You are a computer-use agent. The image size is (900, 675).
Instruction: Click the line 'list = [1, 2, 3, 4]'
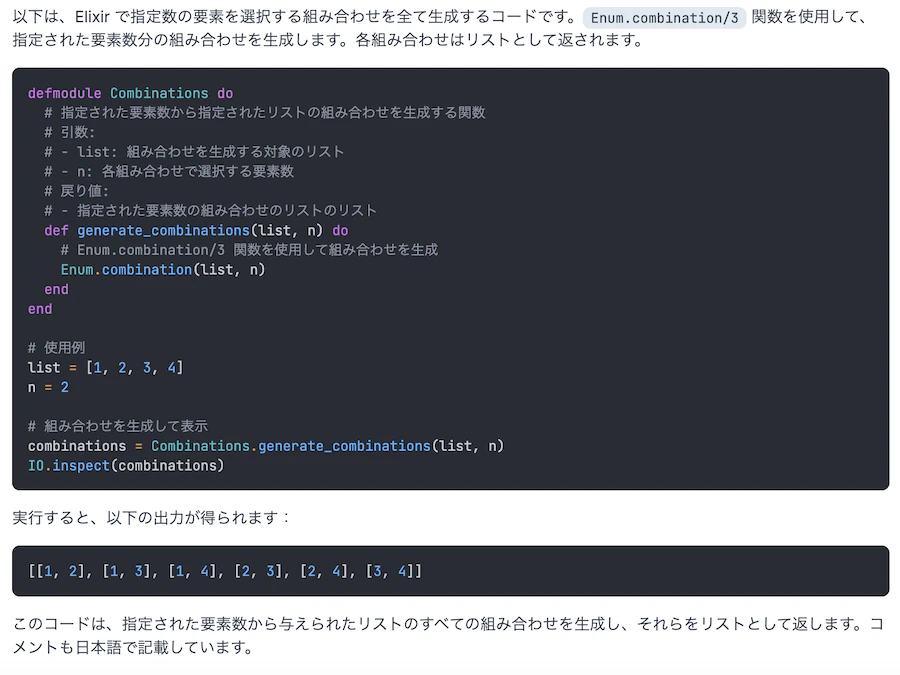106,368
